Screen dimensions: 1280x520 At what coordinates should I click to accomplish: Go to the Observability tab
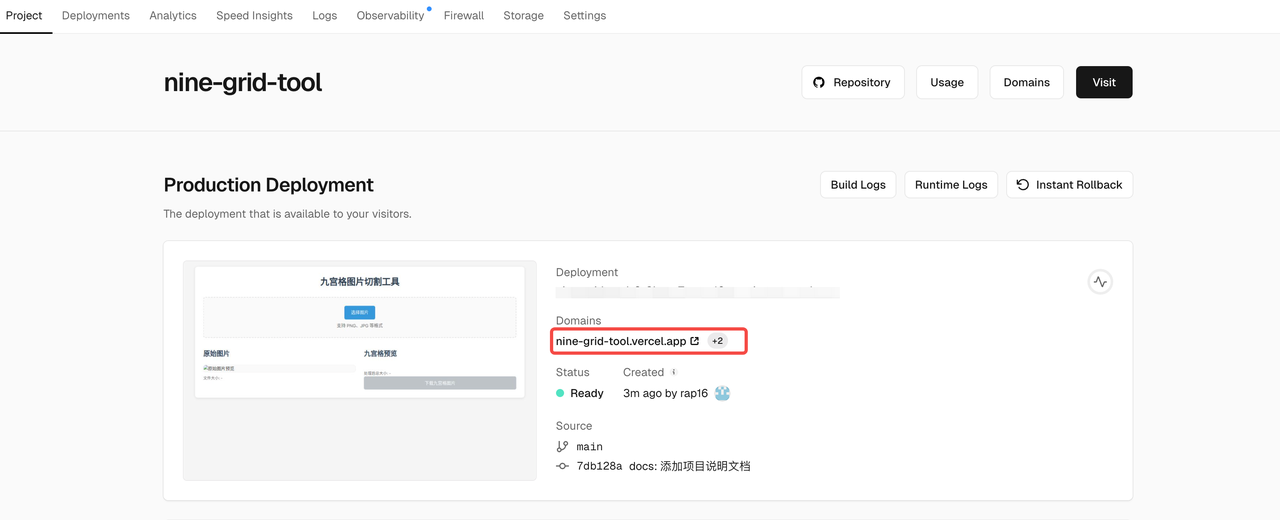tap(390, 16)
